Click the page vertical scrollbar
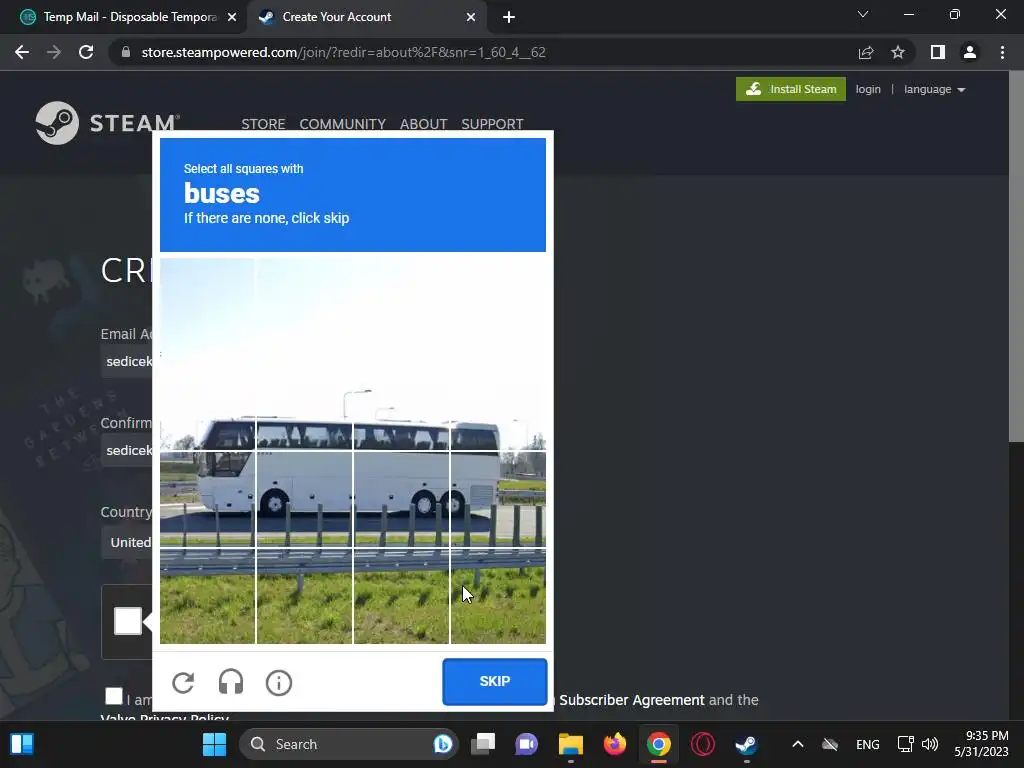The height and width of the screenshot is (768, 1024). [1016, 256]
